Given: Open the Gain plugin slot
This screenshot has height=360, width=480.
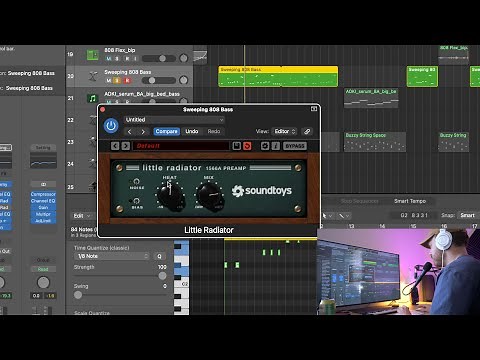Looking at the screenshot, I should tap(43, 207).
